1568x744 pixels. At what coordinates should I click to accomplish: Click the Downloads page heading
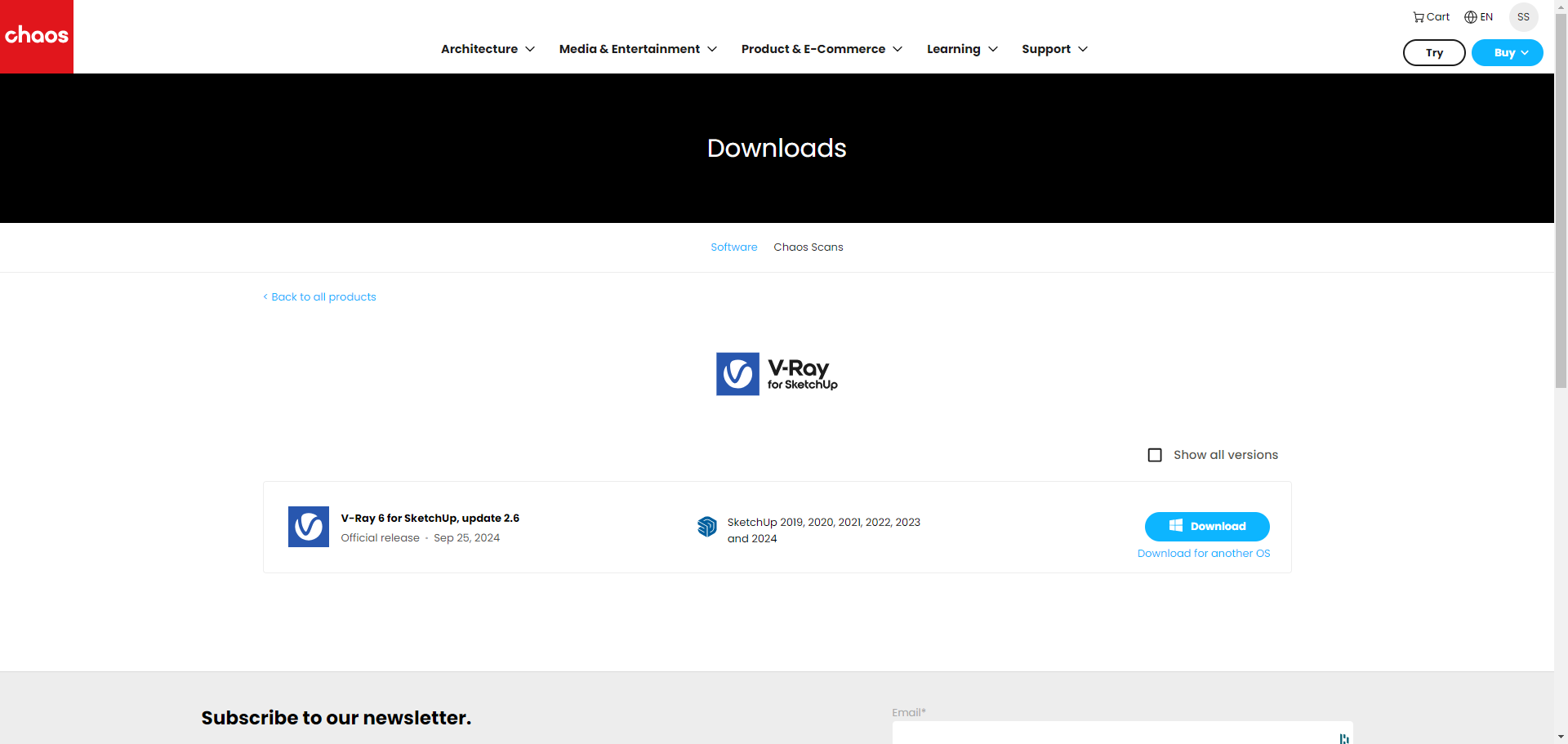click(777, 148)
